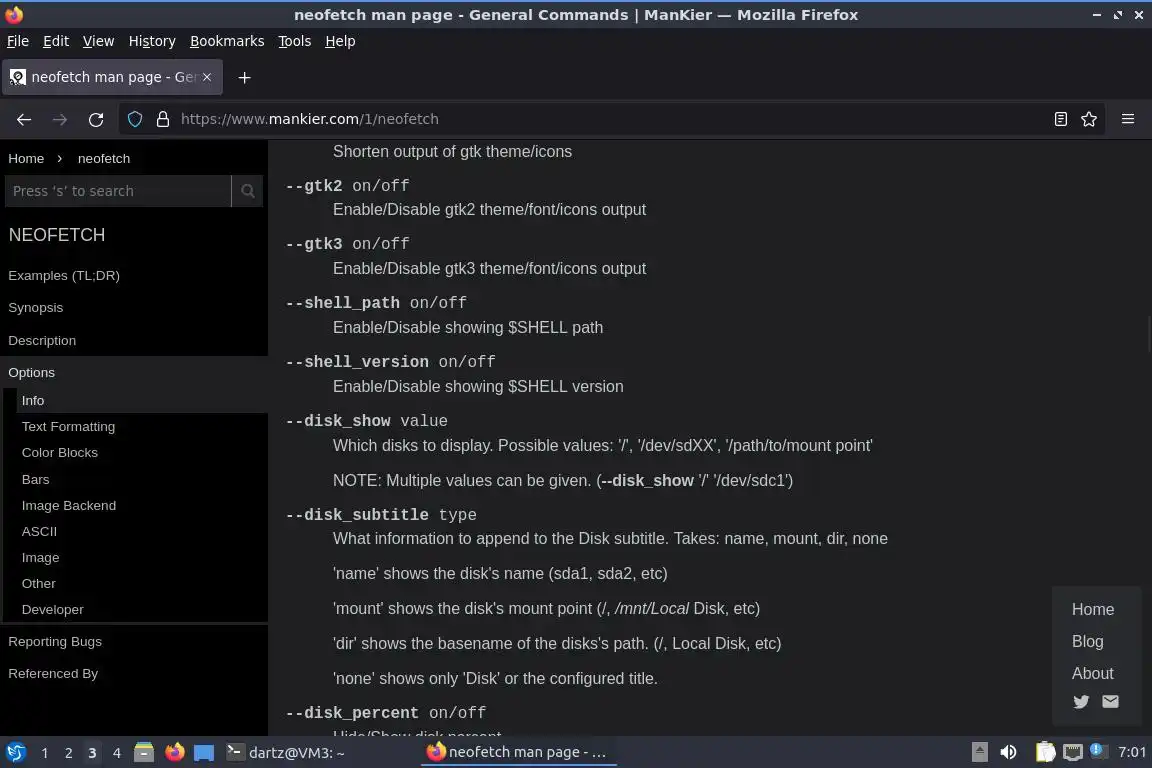Jump to Referenced By section

53,674
